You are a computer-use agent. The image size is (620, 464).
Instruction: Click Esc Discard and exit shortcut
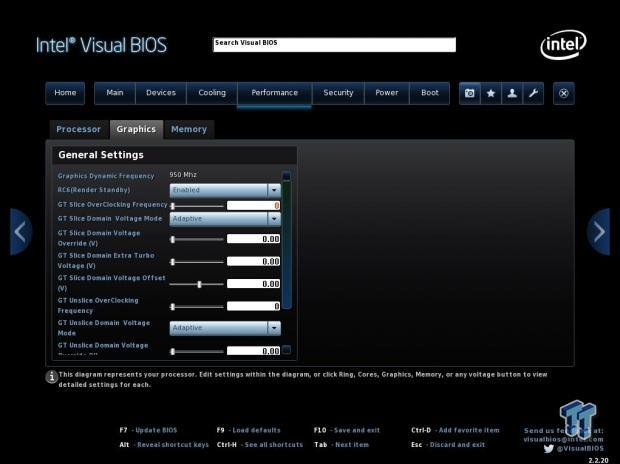click(x=448, y=445)
